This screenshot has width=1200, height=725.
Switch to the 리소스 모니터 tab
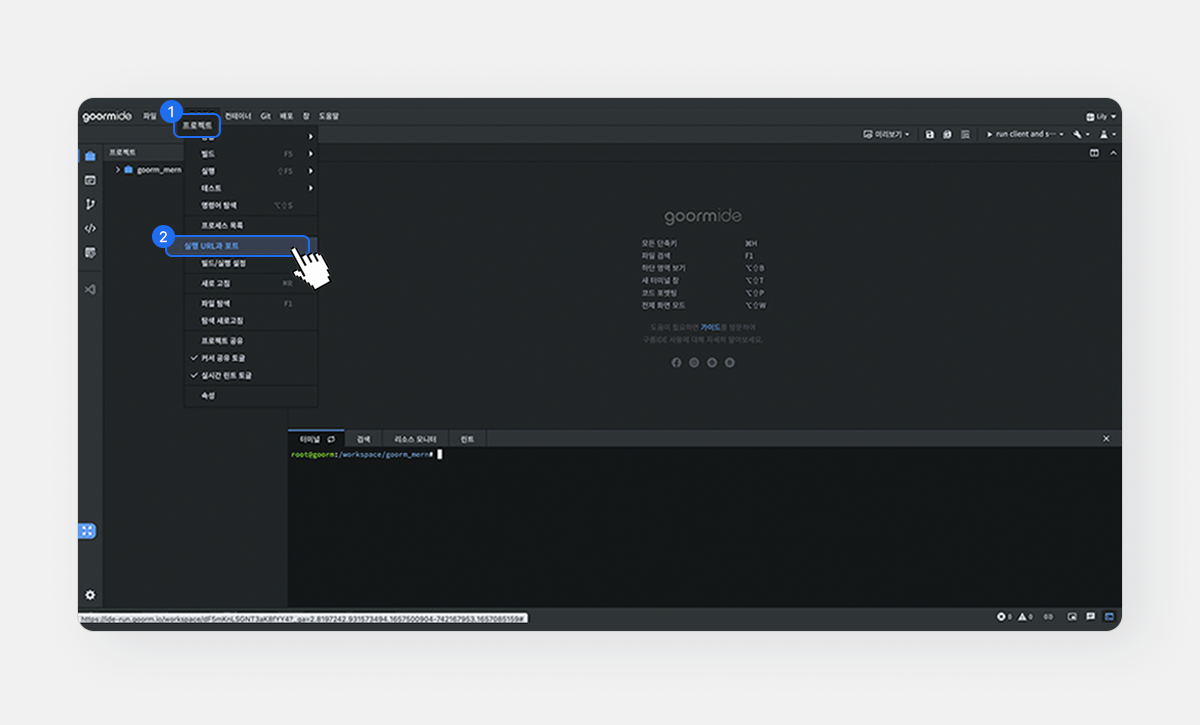[x=416, y=439]
